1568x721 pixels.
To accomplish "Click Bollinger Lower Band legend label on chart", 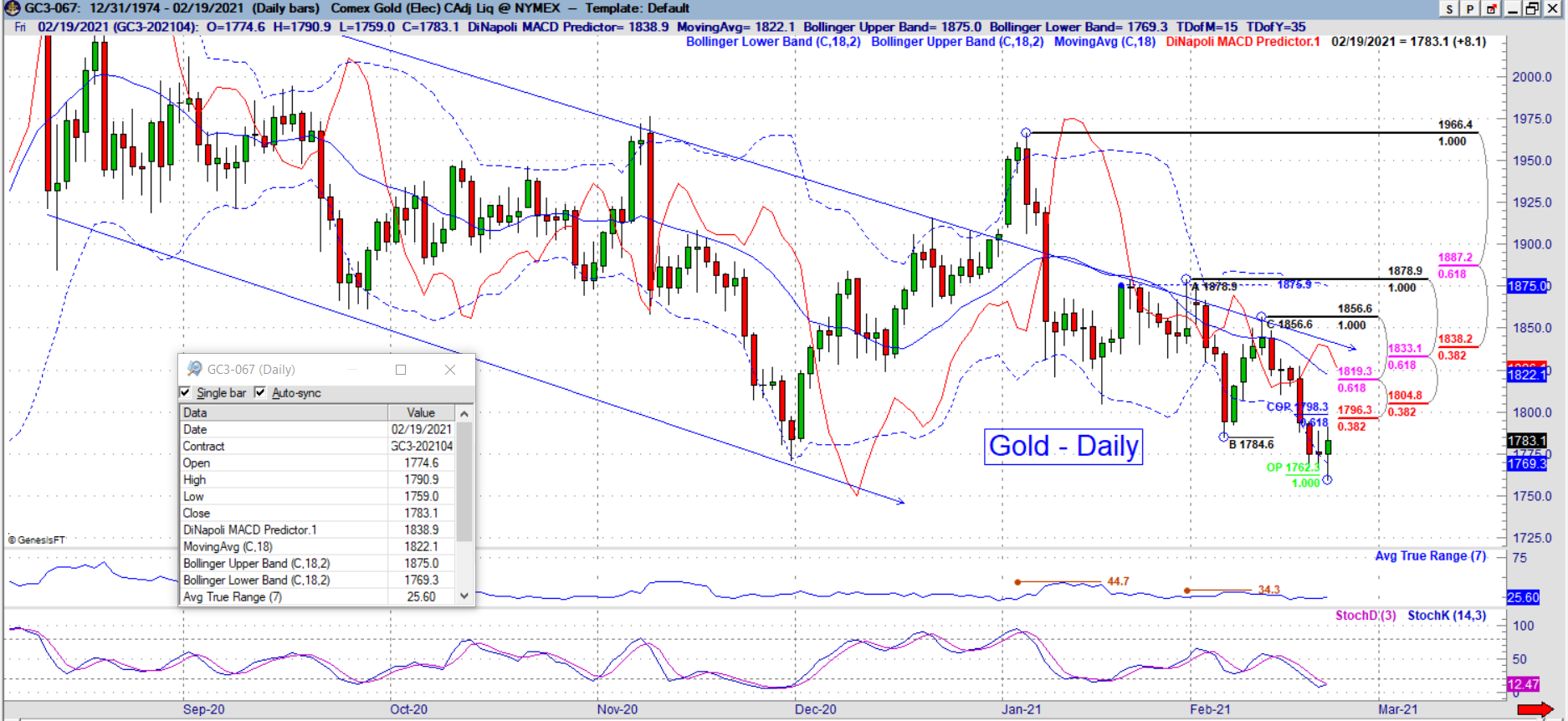I will point(773,42).
